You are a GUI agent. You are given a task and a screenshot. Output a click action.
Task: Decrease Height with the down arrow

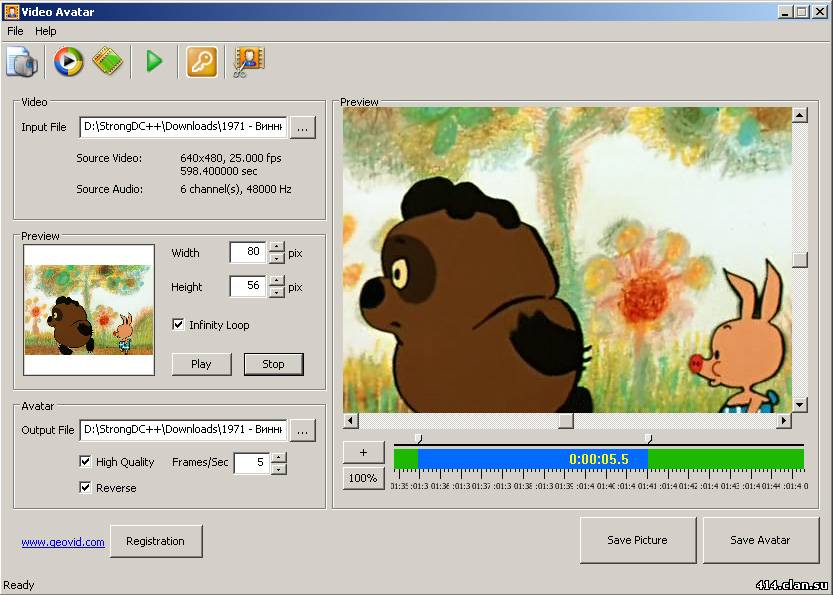(277, 292)
